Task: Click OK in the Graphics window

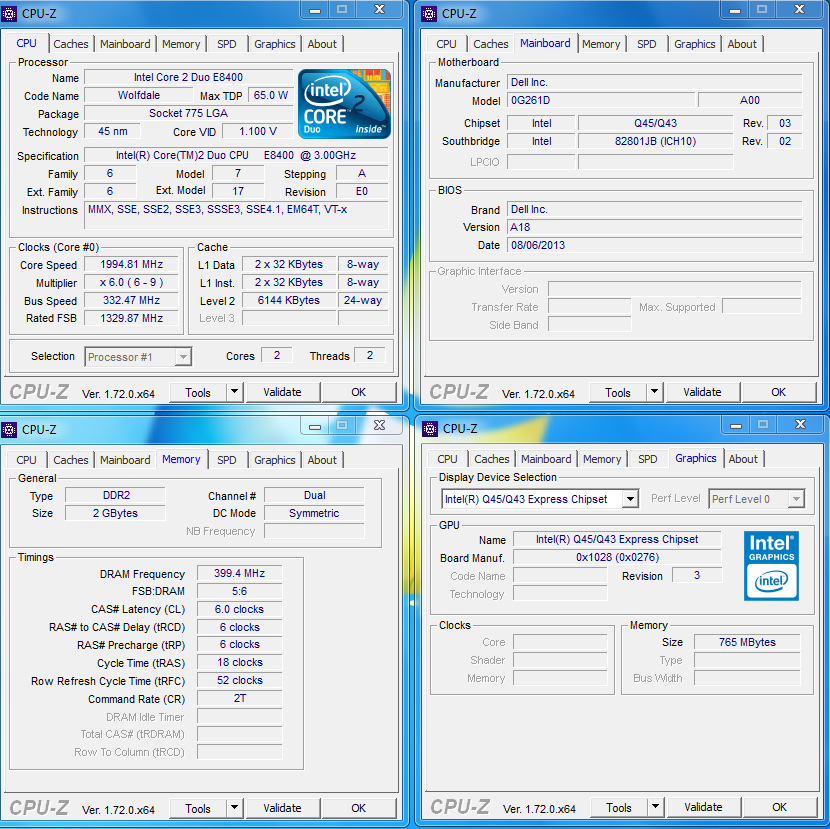Action: point(779,807)
